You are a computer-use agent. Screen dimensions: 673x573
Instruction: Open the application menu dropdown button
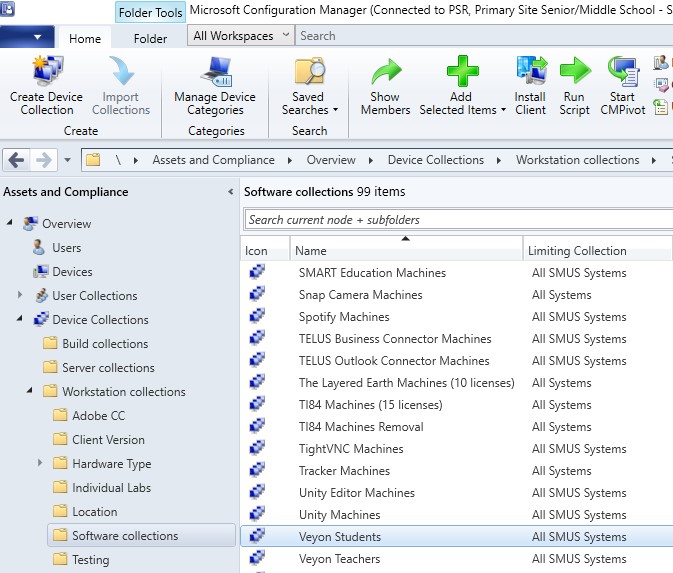(27, 37)
